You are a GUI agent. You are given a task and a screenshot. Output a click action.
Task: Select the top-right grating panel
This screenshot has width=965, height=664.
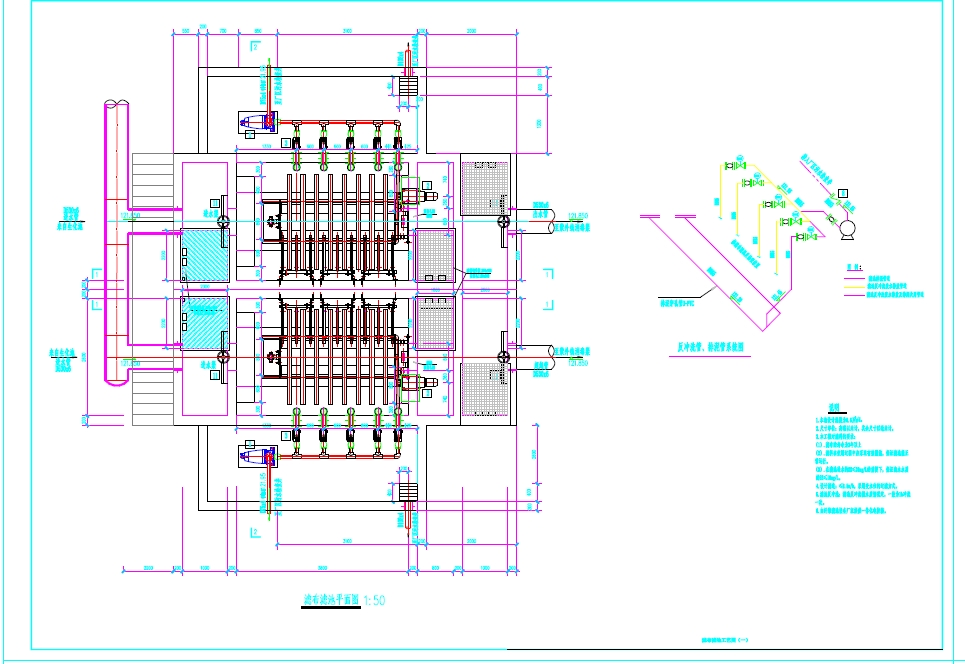pyautogui.click(x=485, y=188)
